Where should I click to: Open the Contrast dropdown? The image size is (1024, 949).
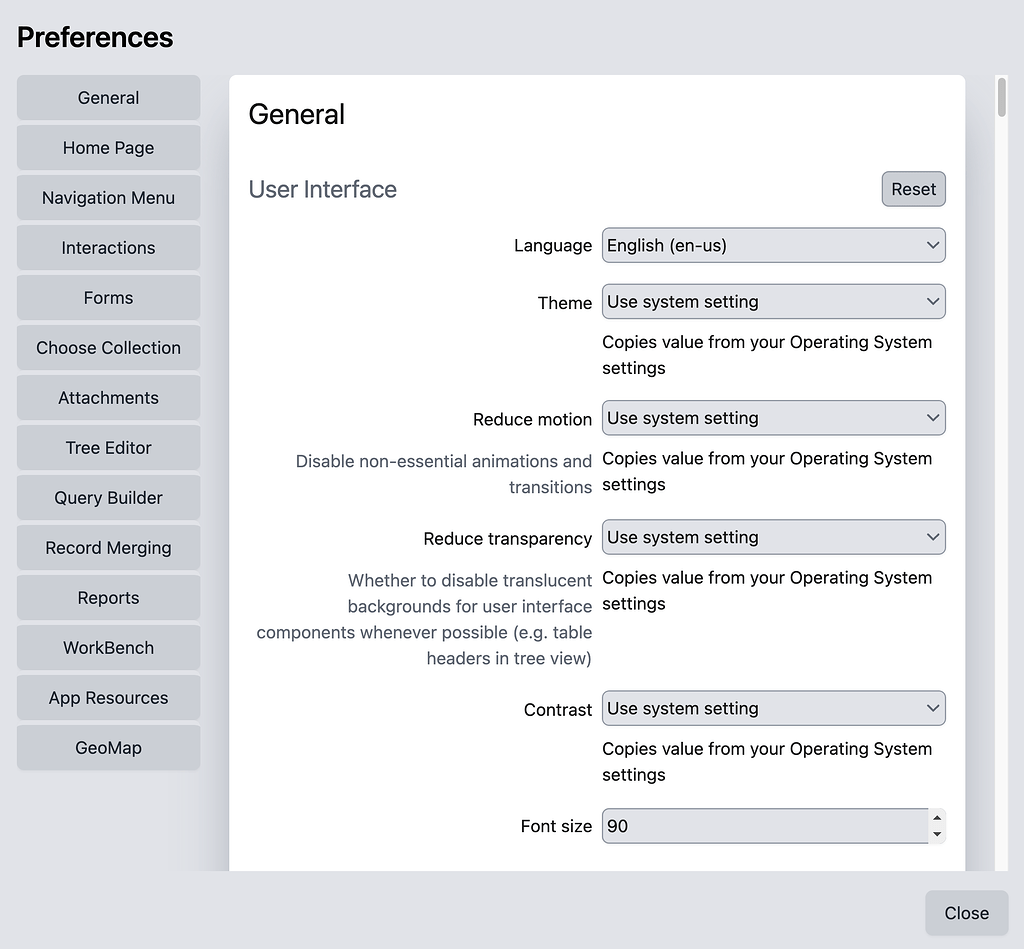point(773,708)
